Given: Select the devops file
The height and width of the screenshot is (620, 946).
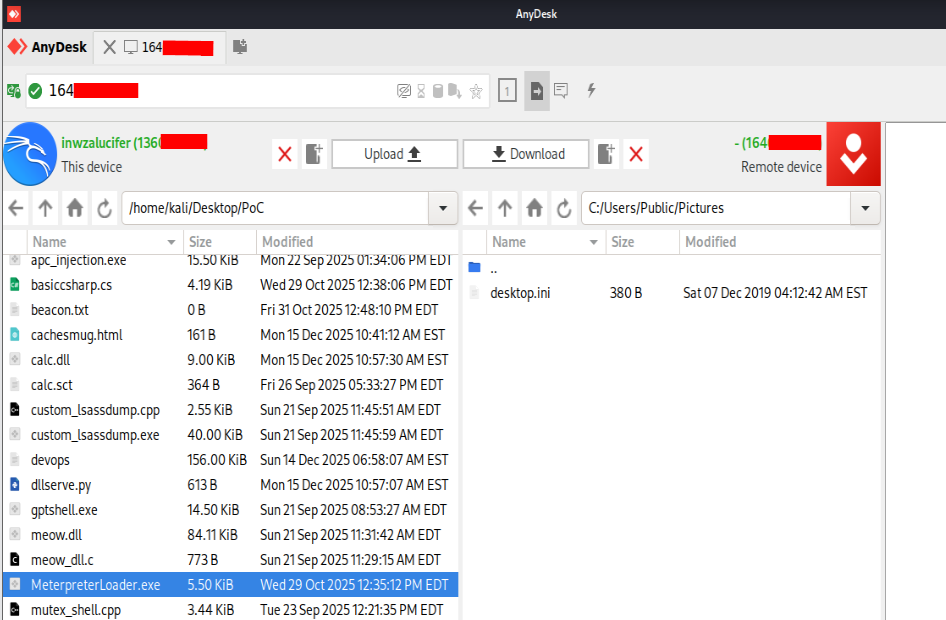Looking at the screenshot, I should 230,460.
